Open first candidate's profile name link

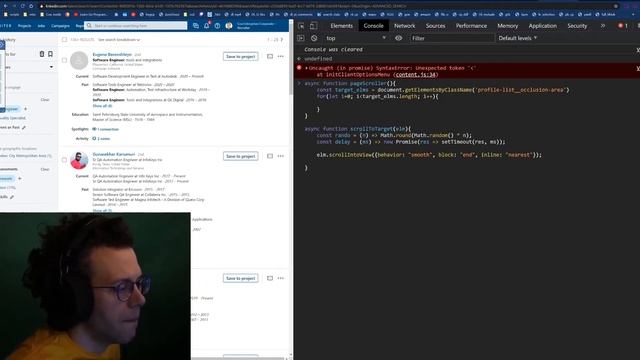coord(112,54)
